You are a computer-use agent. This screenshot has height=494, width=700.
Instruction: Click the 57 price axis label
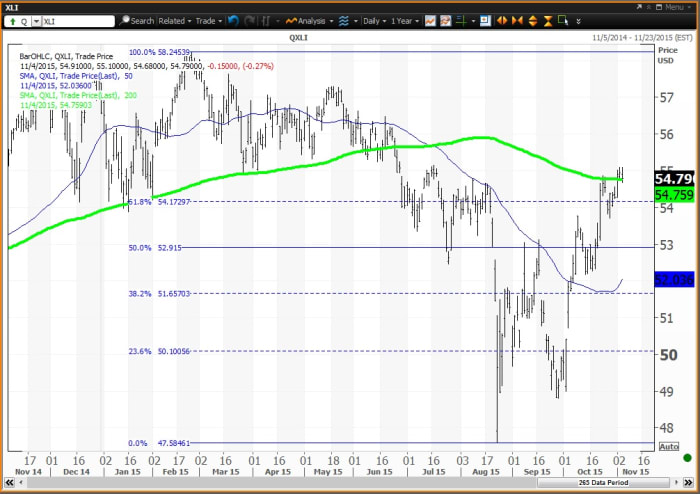[x=667, y=98]
